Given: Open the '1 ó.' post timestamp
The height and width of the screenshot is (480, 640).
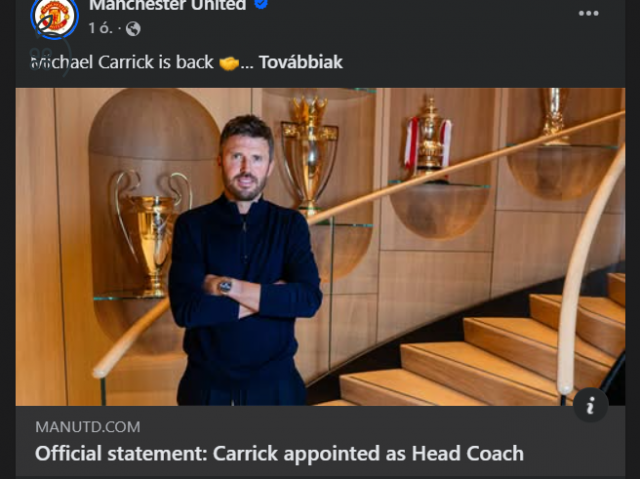Looking at the screenshot, I should click(100, 29).
